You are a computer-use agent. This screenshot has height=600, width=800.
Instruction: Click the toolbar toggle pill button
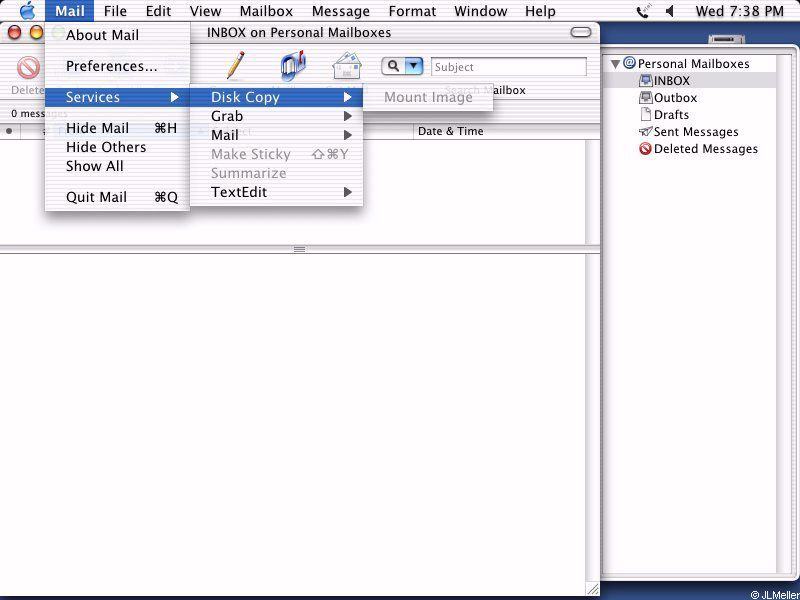pos(581,33)
